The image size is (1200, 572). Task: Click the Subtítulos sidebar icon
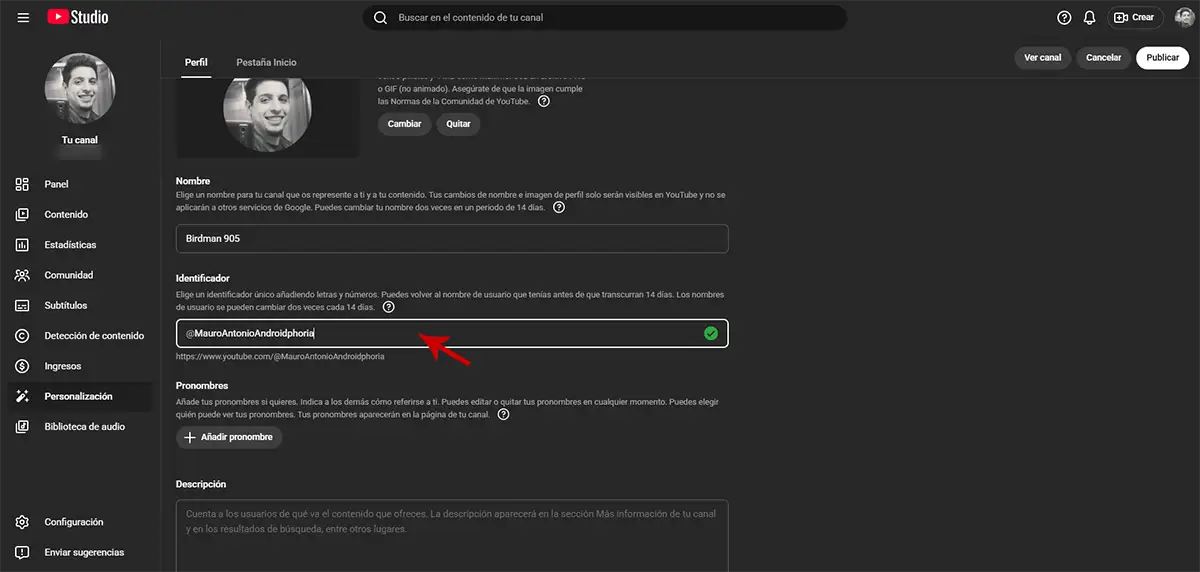click(x=22, y=305)
